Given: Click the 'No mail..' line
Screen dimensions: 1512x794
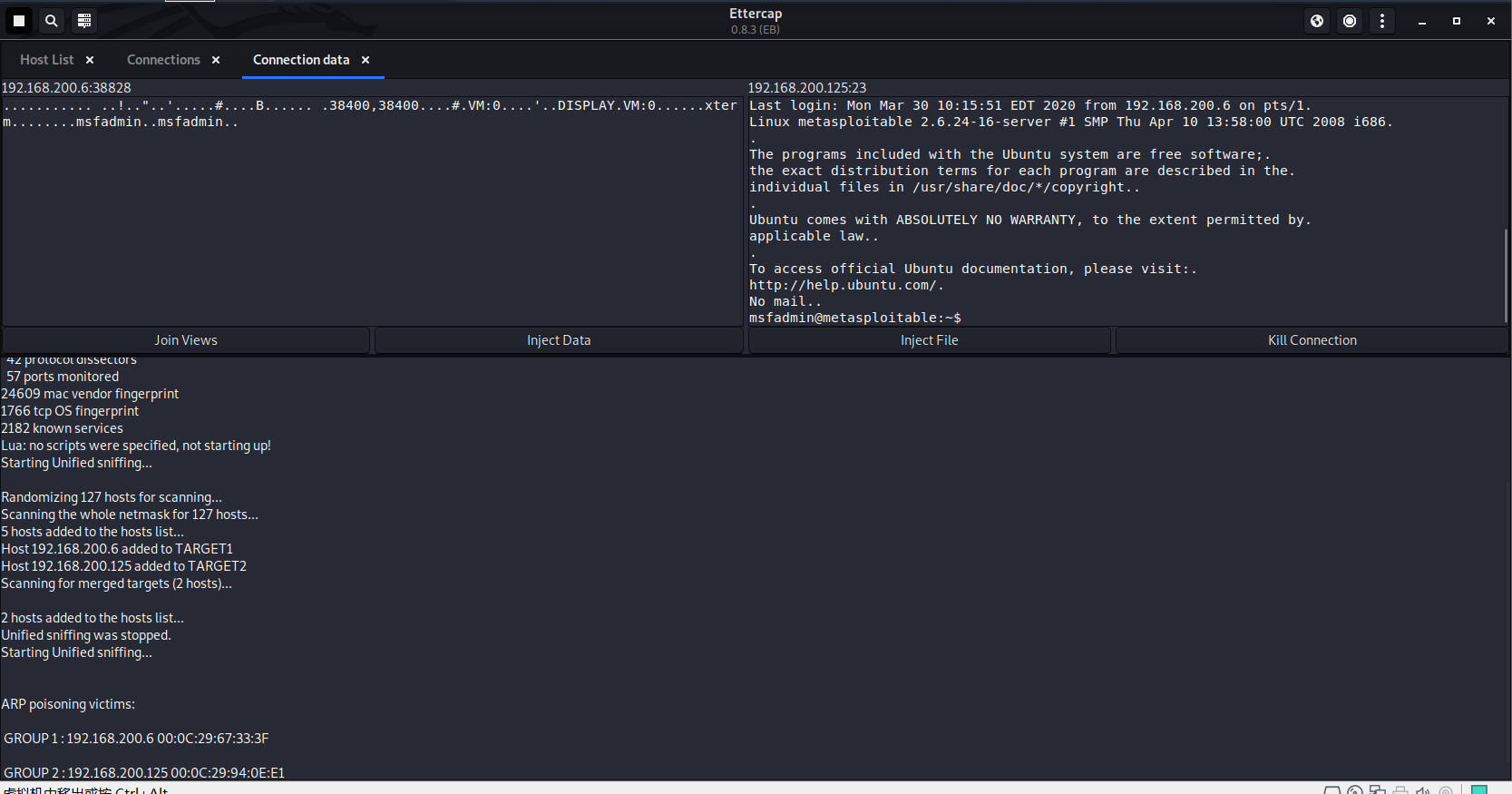Looking at the screenshot, I should coord(785,301).
